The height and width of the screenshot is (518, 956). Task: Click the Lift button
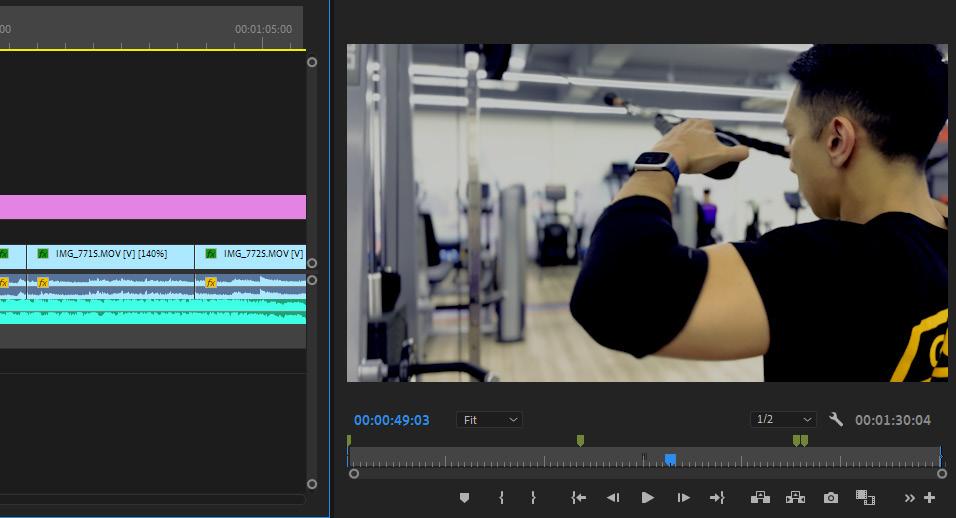point(760,498)
